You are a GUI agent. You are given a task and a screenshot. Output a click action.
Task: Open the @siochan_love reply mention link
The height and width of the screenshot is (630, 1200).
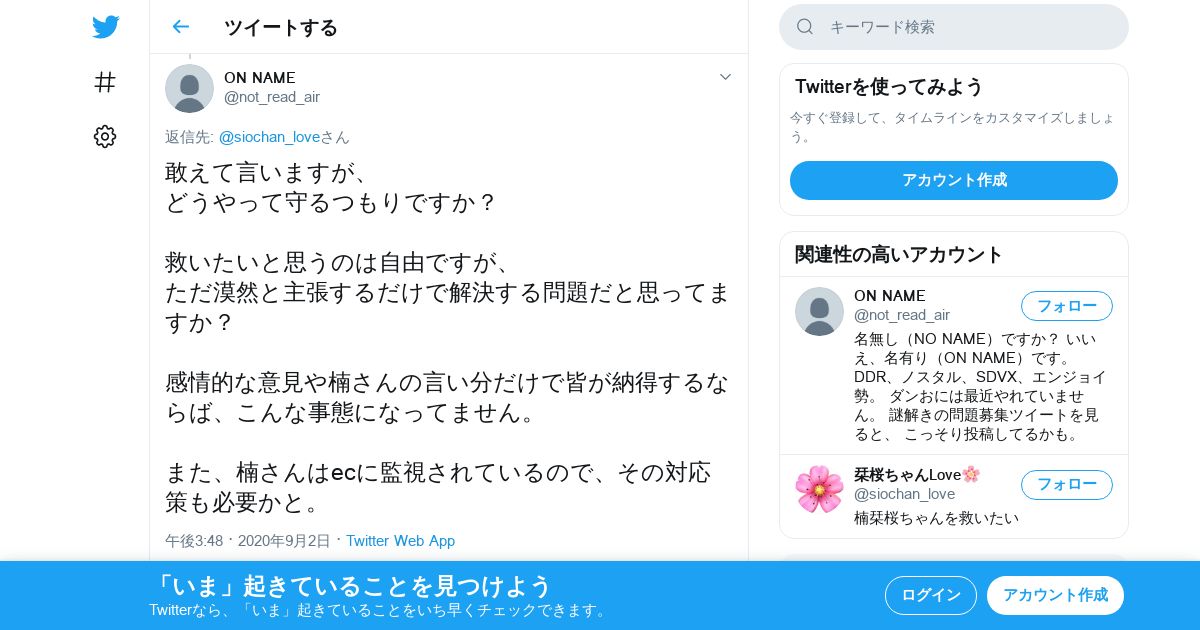coord(269,137)
